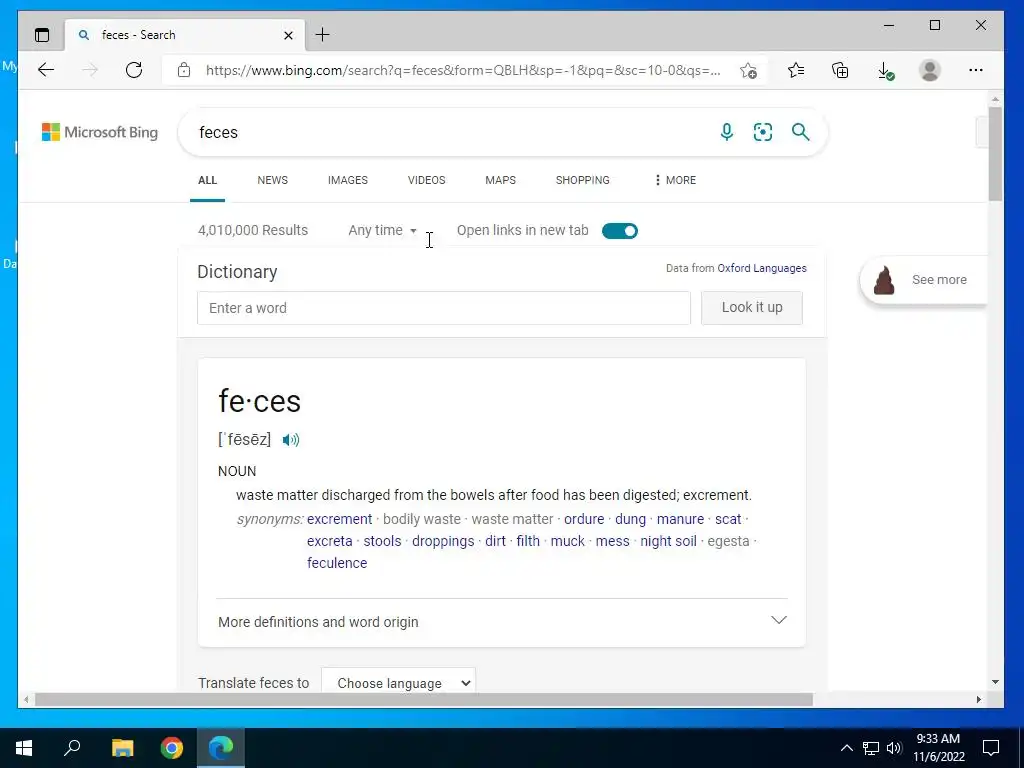Image resolution: width=1024 pixels, height=768 pixels.
Task: Open the volume control in tray
Action: [x=894, y=748]
